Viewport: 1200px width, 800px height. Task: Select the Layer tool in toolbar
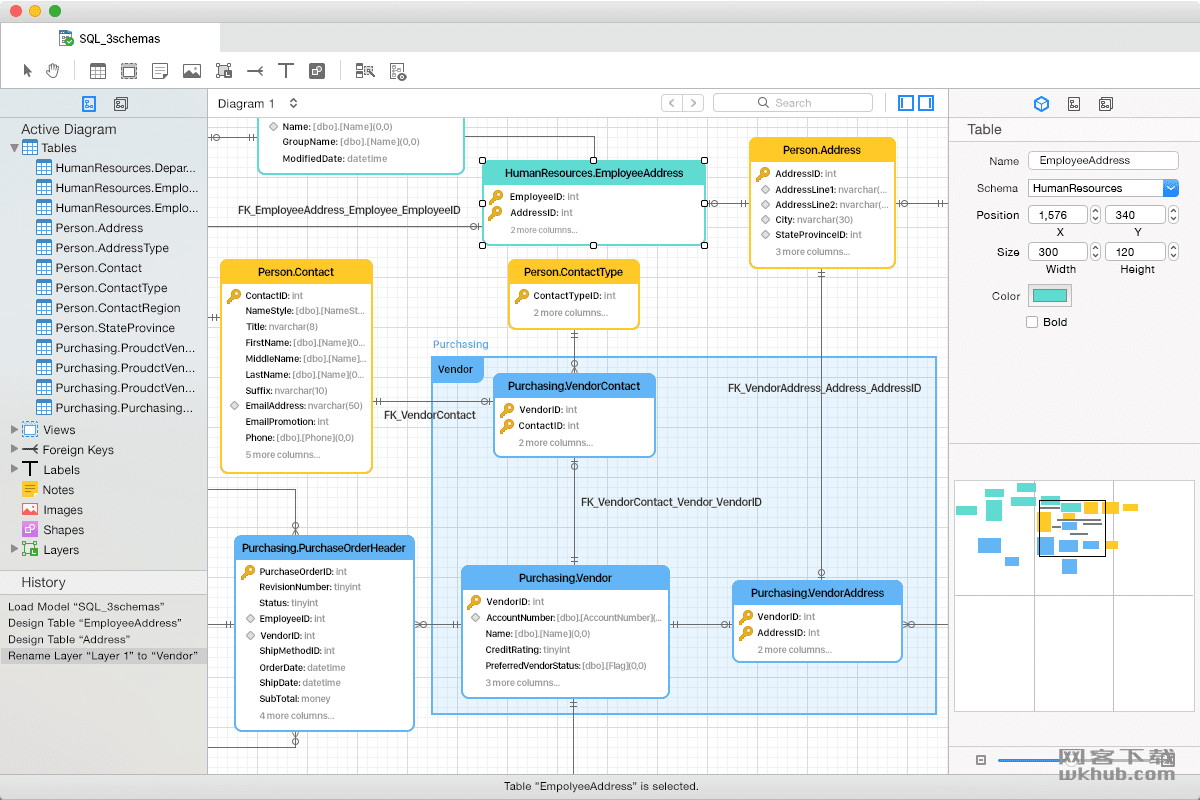coord(224,71)
